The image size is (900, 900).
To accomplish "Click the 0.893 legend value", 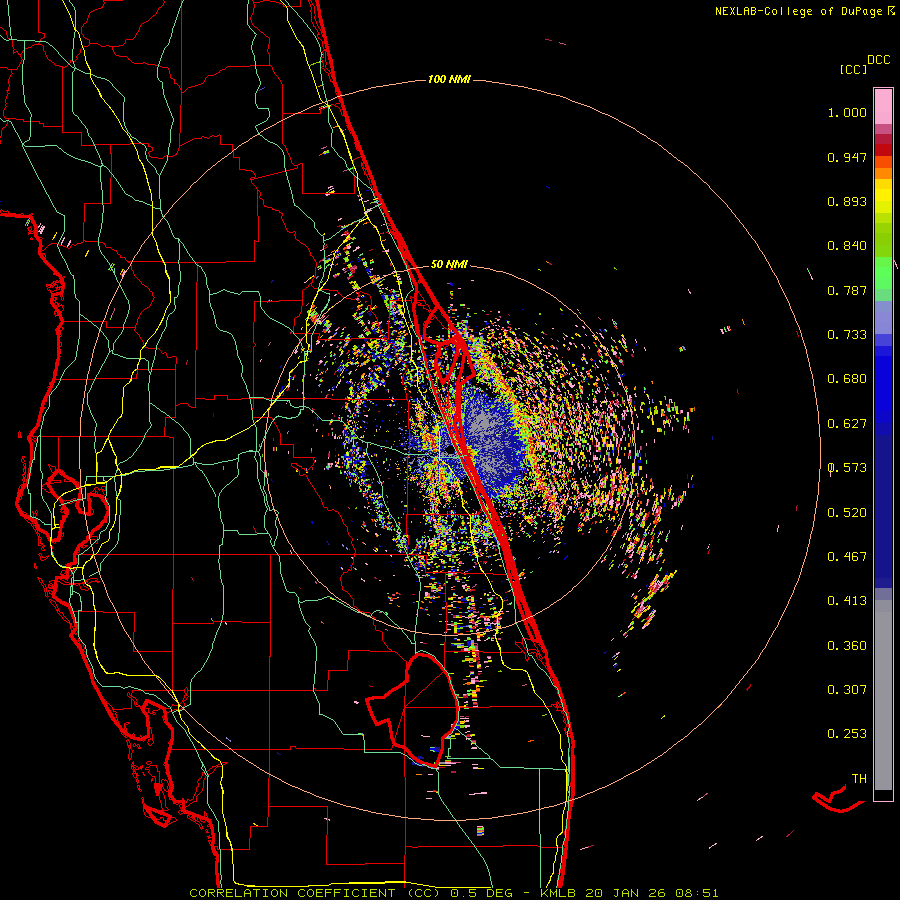I will point(847,201).
